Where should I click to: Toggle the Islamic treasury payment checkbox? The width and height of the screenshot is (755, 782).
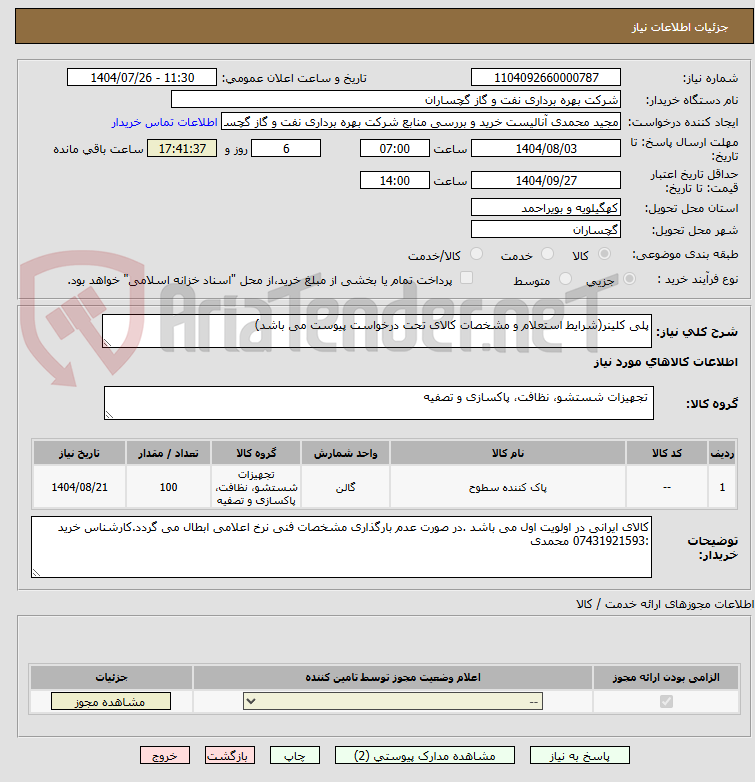[x=466, y=278]
